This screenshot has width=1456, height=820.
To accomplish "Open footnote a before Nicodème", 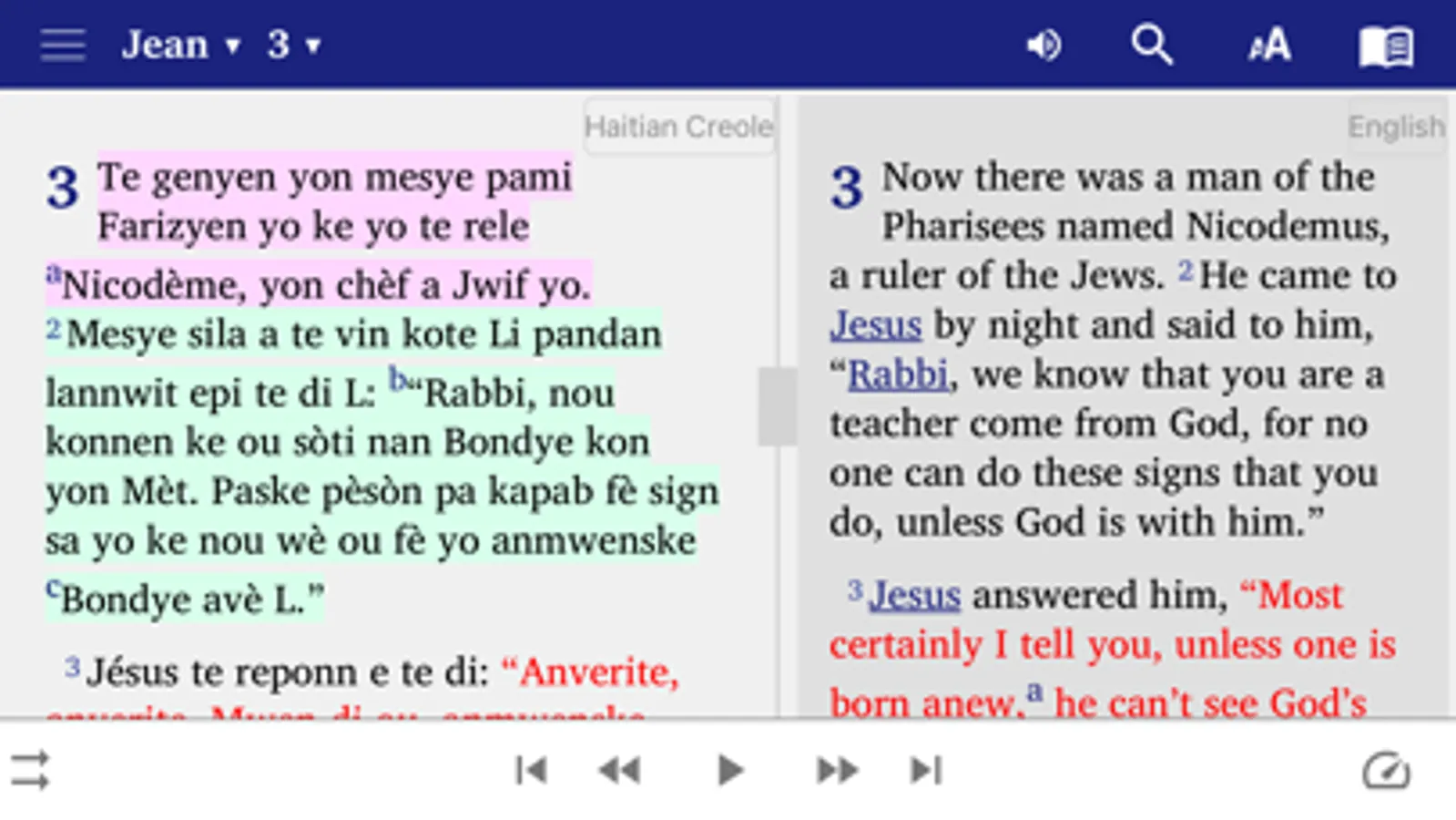I will click(x=54, y=272).
